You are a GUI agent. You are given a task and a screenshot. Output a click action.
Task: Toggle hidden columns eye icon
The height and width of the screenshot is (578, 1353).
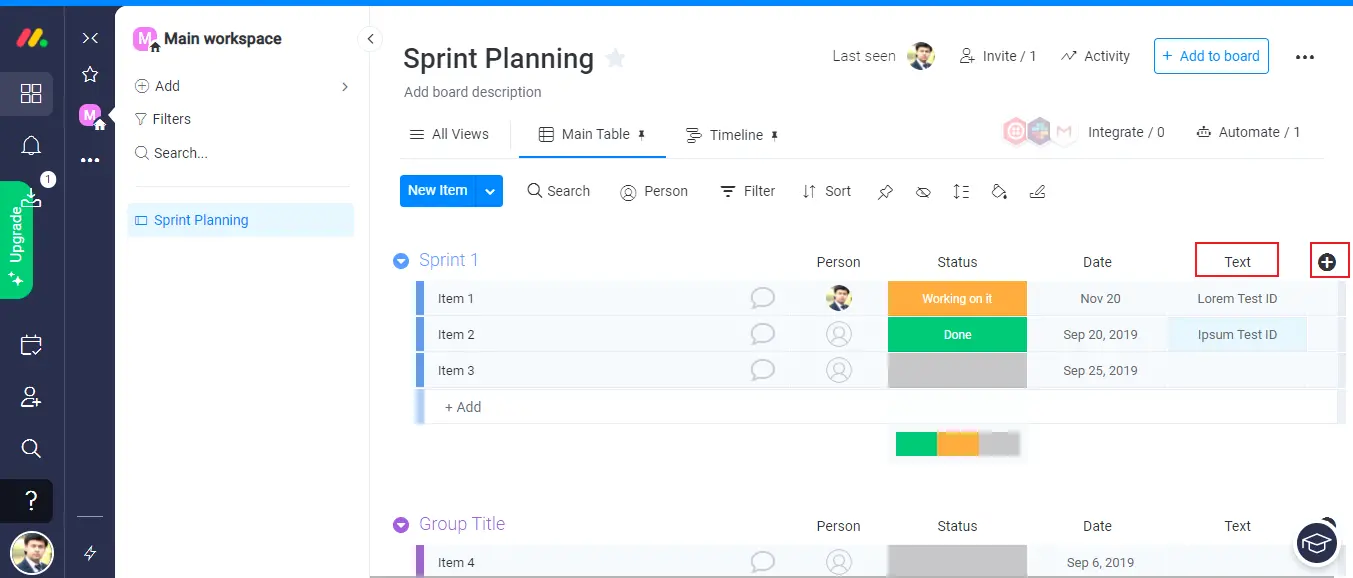tap(923, 191)
